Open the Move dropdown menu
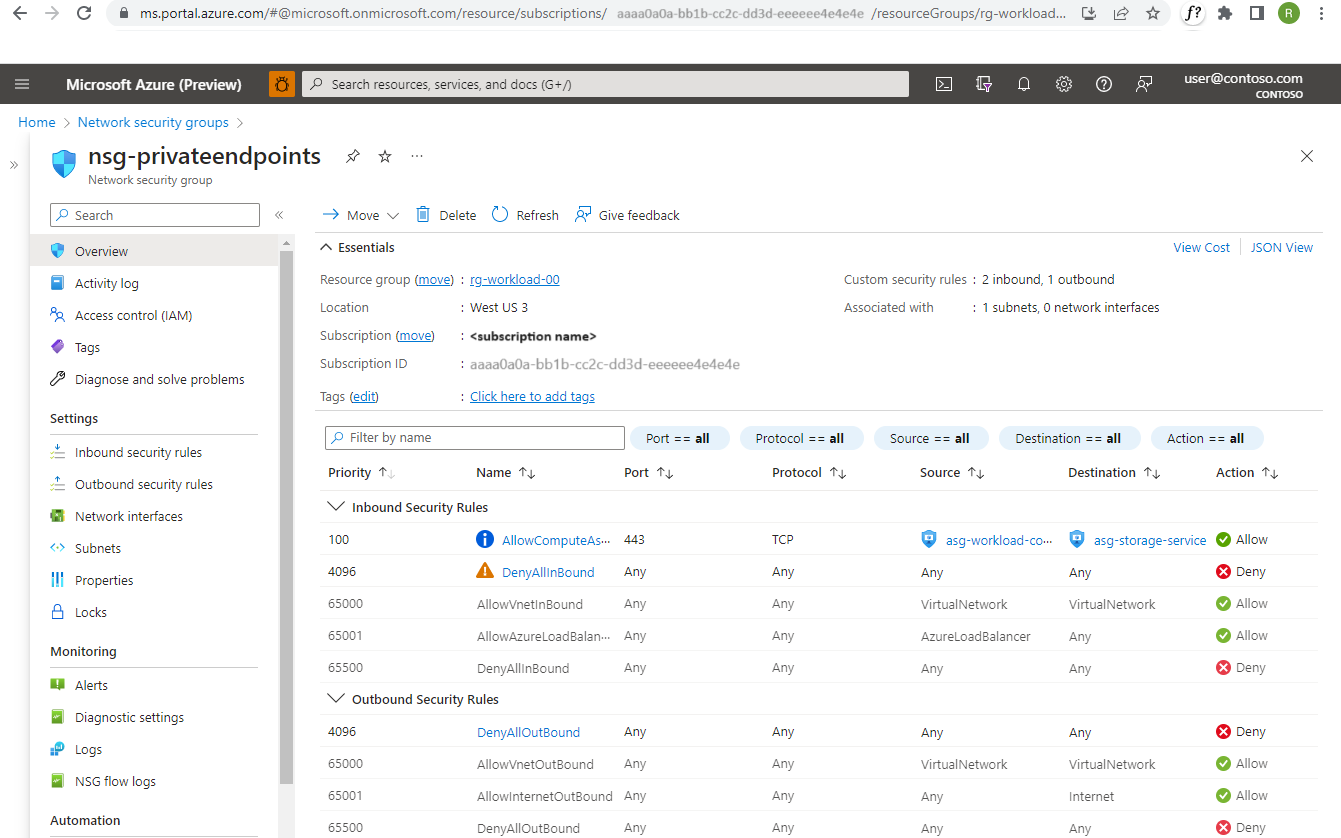1341x838 pixels. pyautogui.click(x=361, y=215)
